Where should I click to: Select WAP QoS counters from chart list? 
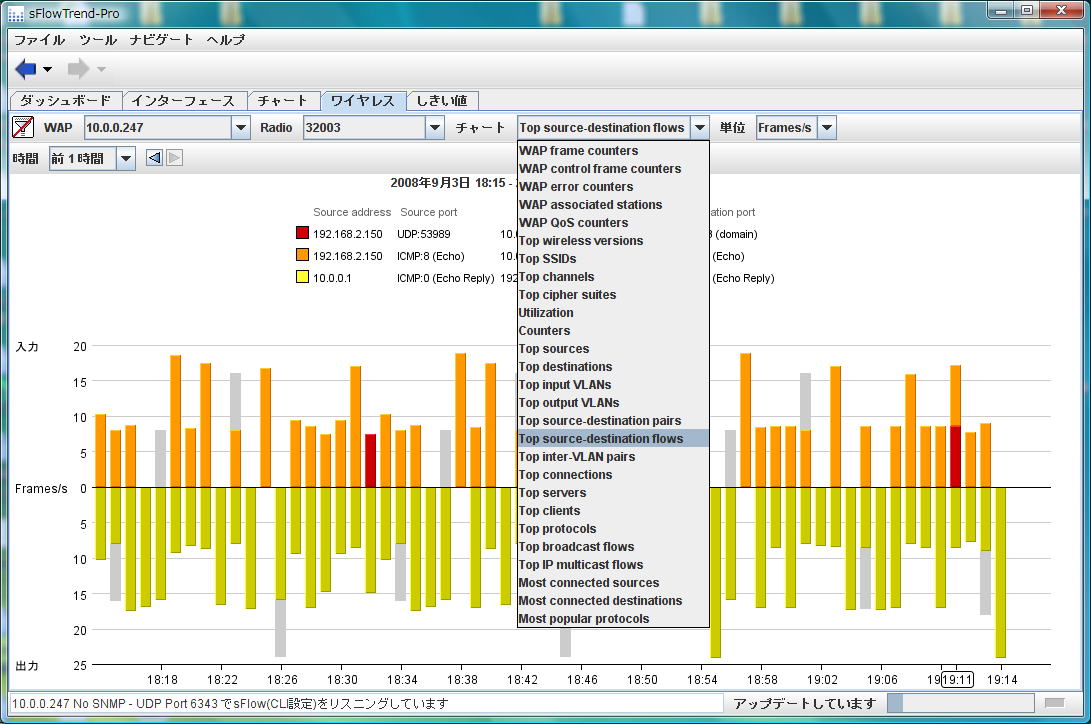pyautogui.click(x=573, y=223)
